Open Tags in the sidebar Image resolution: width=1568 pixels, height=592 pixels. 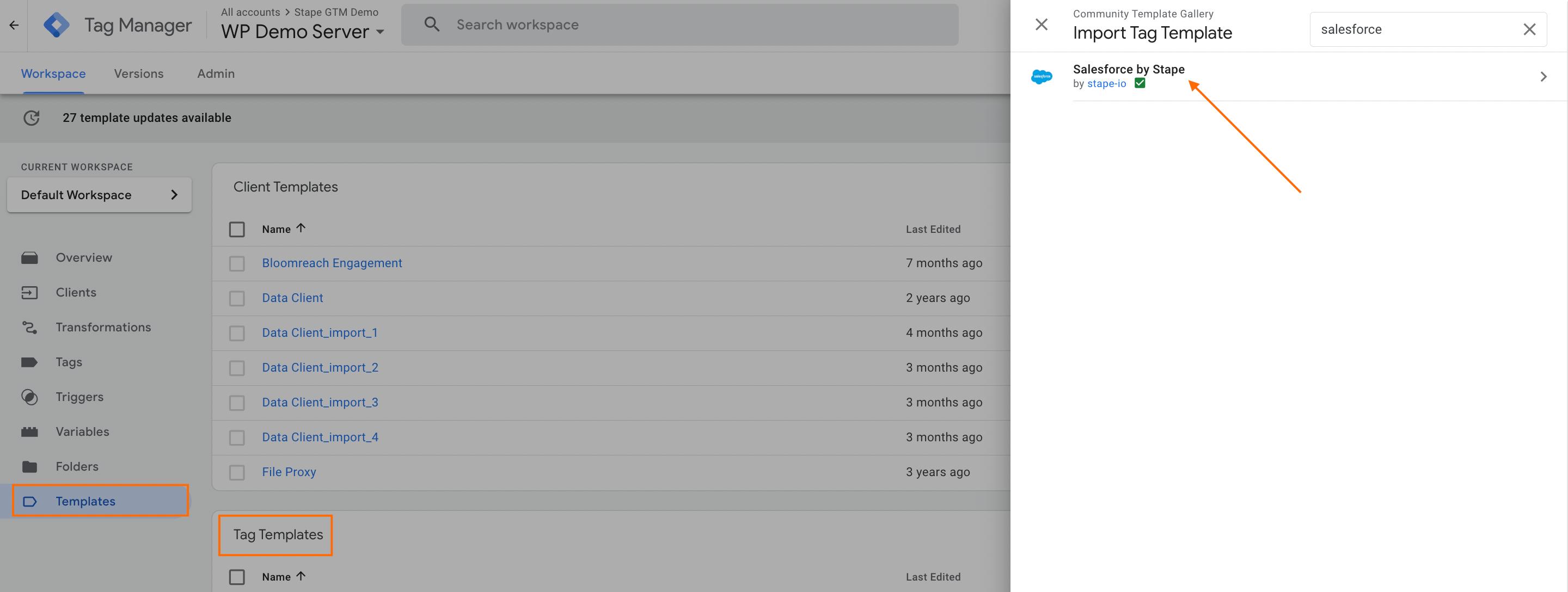[69, 362]
